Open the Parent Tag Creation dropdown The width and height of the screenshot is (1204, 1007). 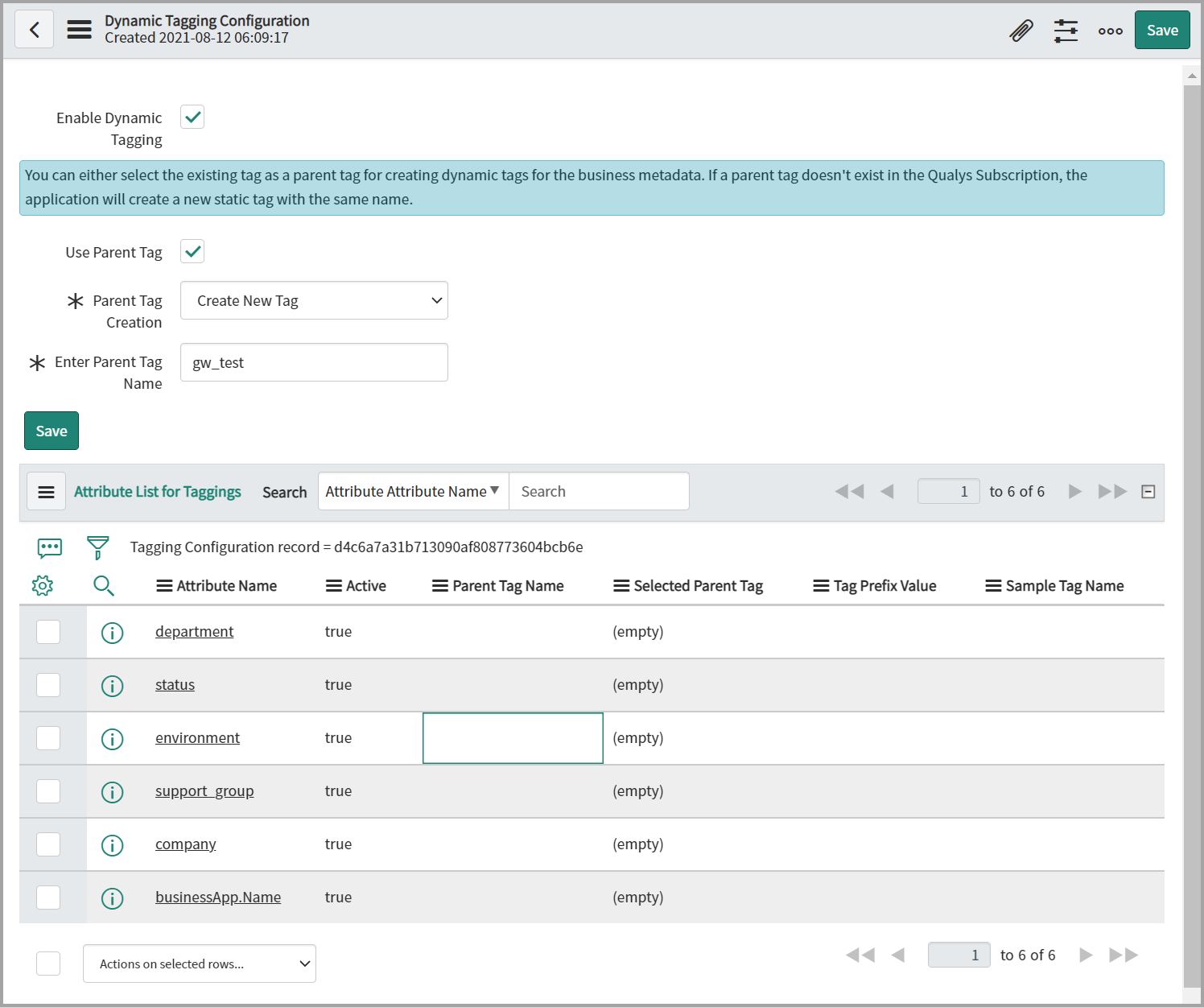pyautogui.click(x=314, y=300)
